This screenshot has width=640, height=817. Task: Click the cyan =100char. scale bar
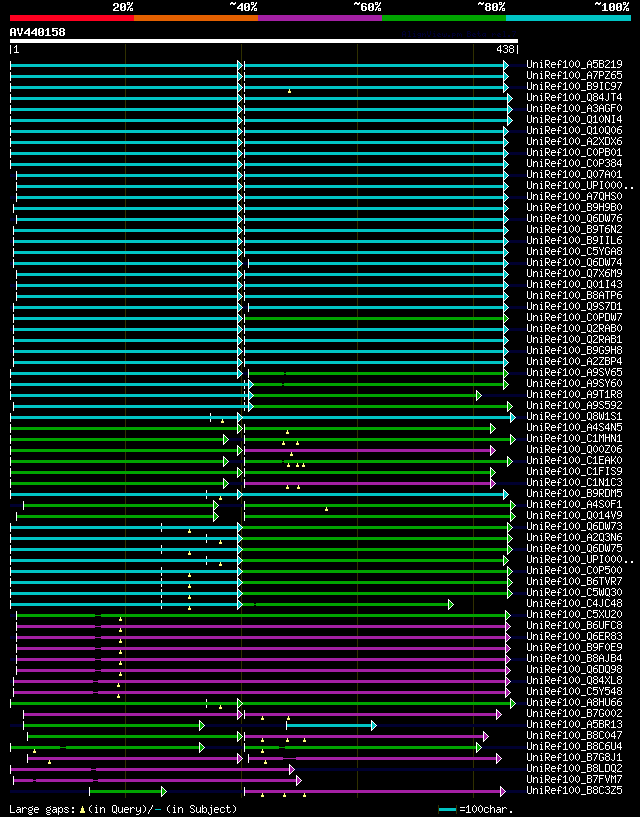(x=447, y=810)
